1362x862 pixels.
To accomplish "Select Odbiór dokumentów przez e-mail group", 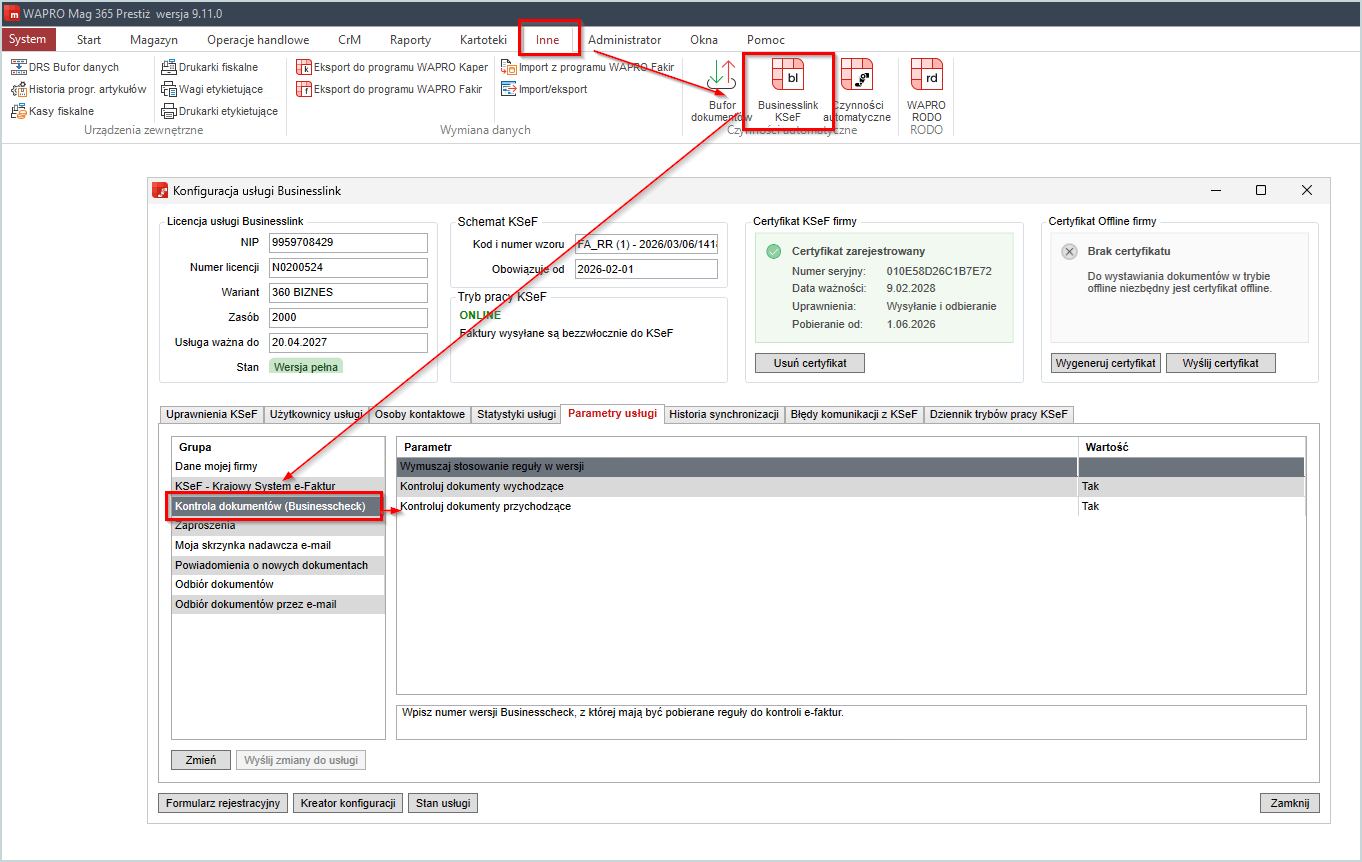I will point(278,604).
